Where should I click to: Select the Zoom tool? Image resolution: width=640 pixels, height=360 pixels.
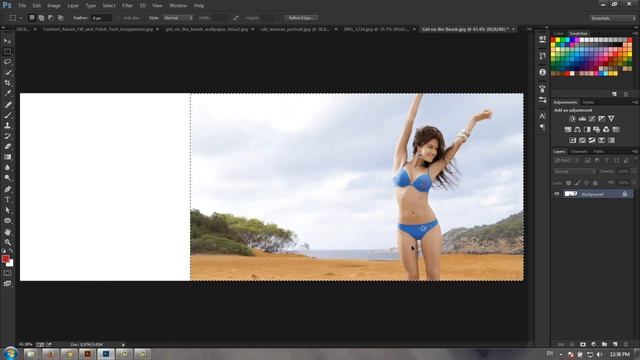click(x=7, y=242)
